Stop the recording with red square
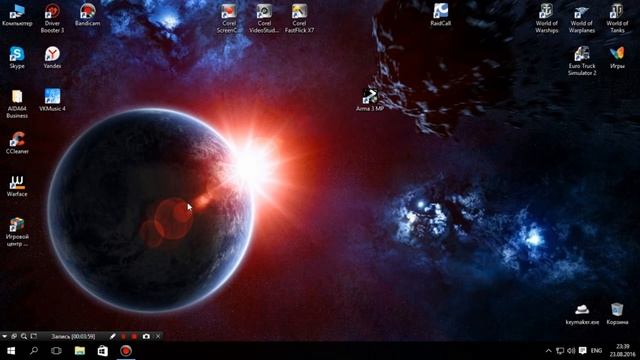Viewport: 640px width, 360px height. (134, 336)
